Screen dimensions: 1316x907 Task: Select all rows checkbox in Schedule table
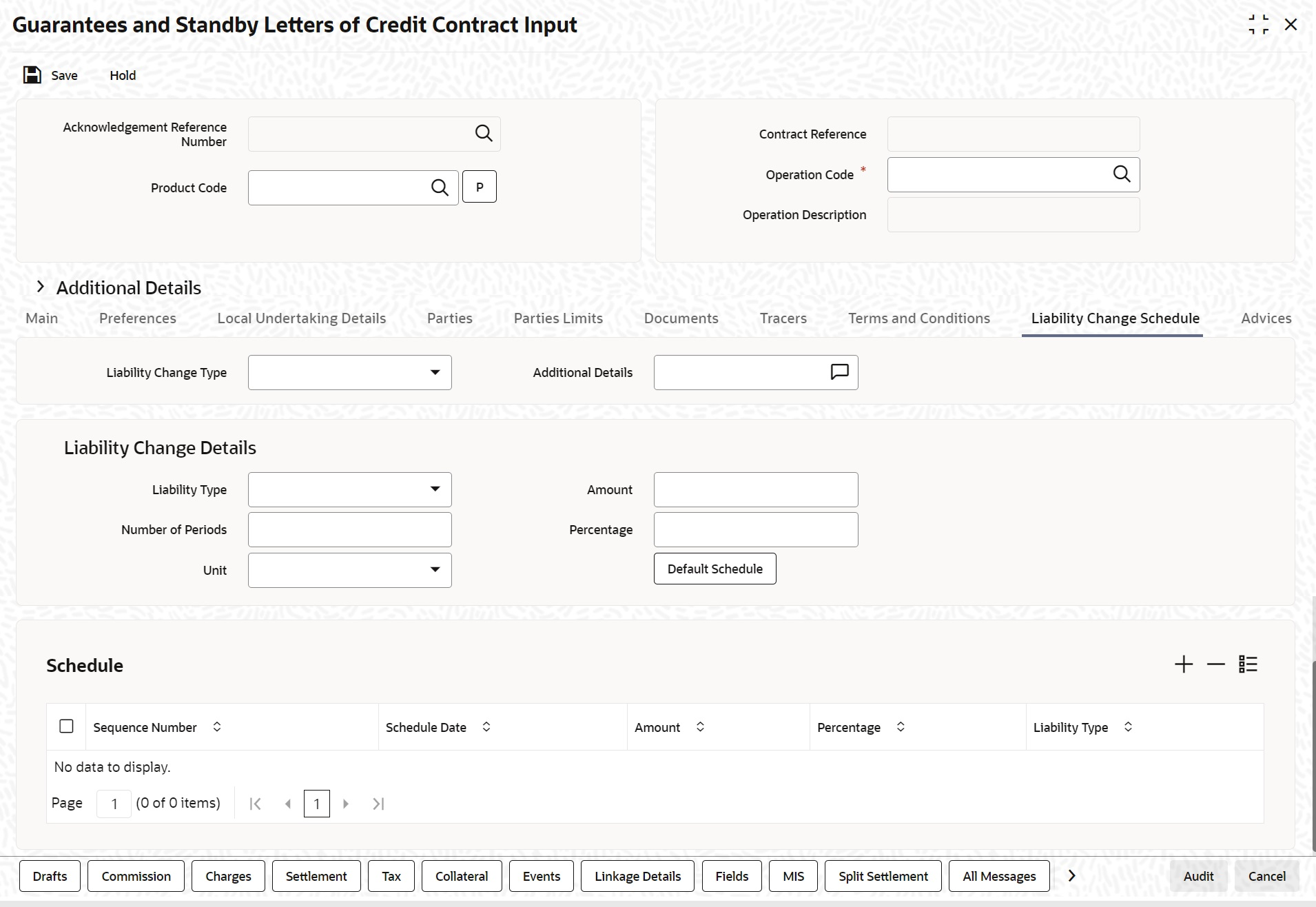66,726
